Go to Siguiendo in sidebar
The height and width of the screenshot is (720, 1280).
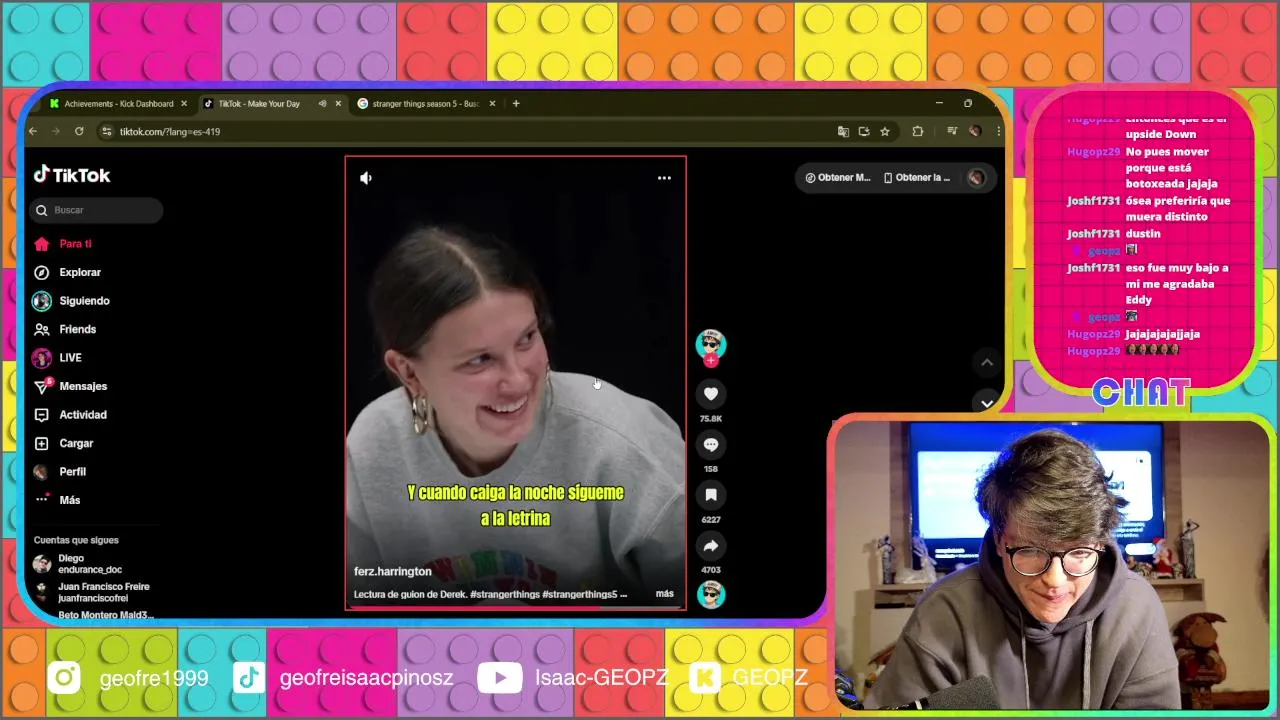tap(71, 301)
